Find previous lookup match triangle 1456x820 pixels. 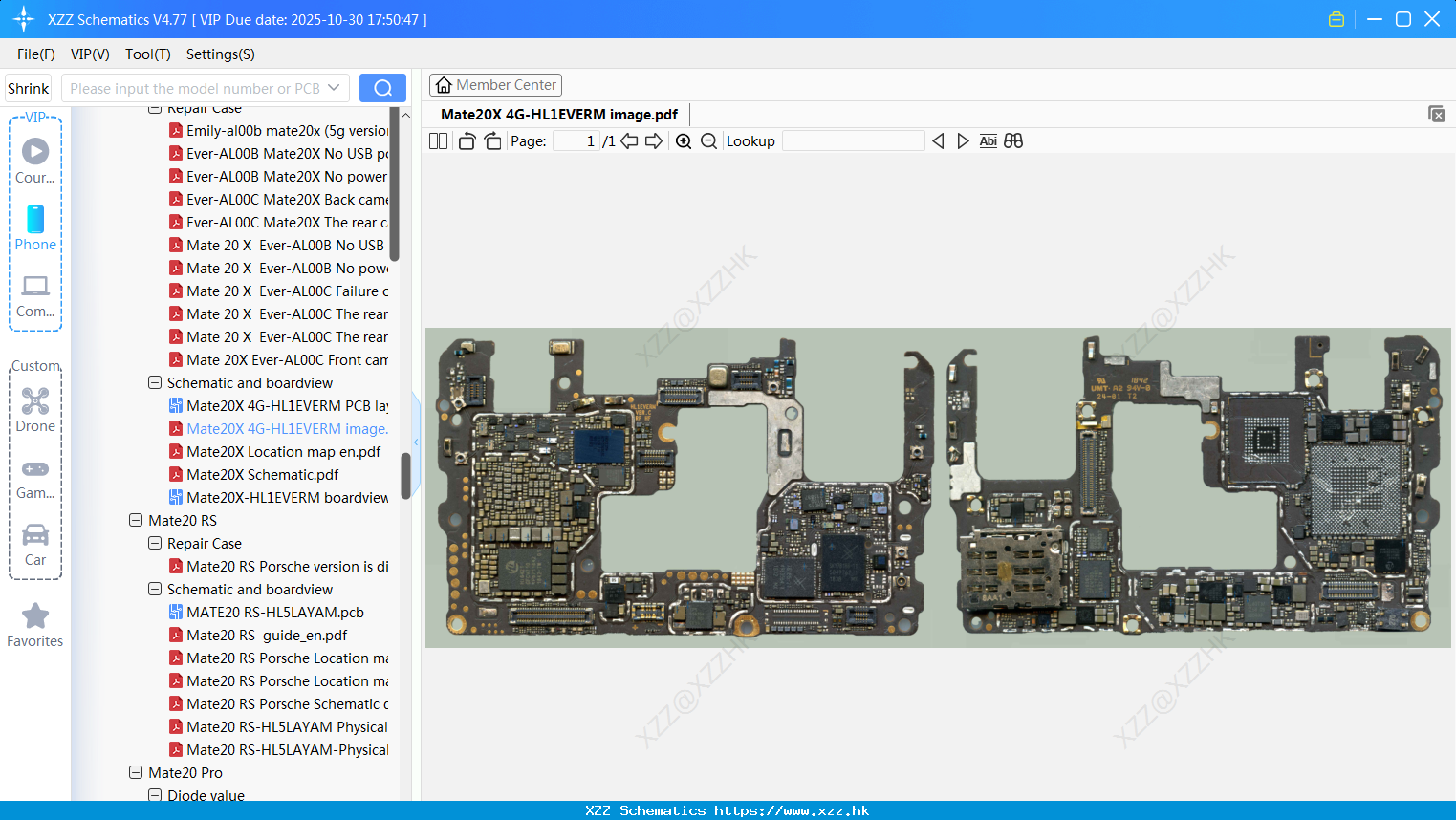(938, 141)
